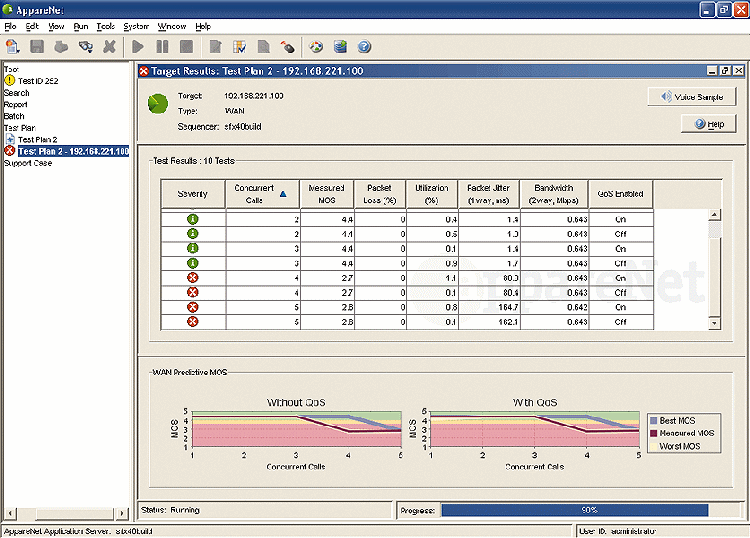
Task: Click the Pause toolbar button
Action: point(162,46)
